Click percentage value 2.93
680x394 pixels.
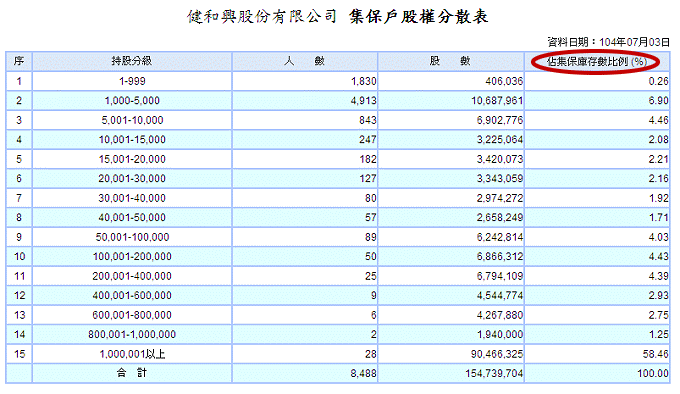pos(658,296)
